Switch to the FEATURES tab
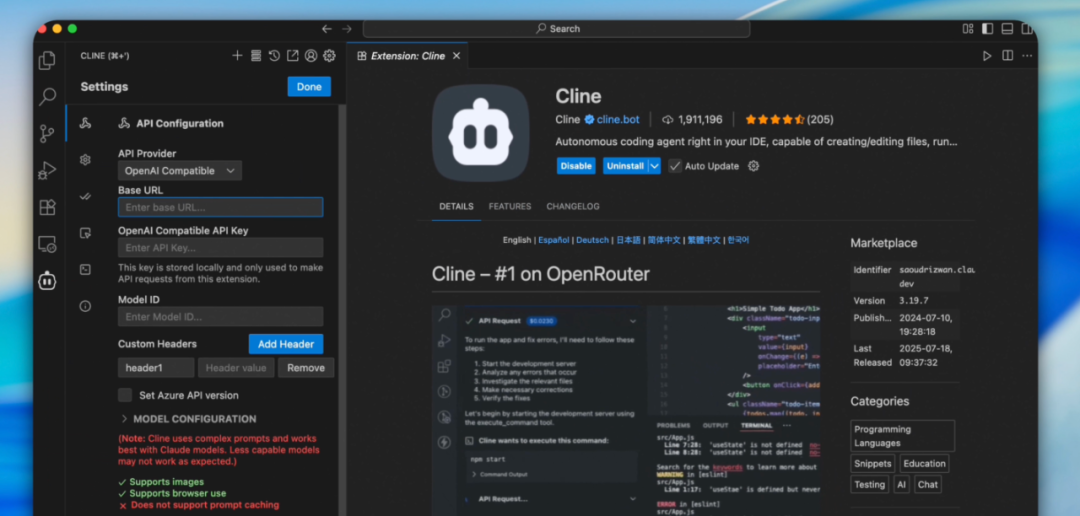Viewport: 1080px width, 516px height. (510, 207)
